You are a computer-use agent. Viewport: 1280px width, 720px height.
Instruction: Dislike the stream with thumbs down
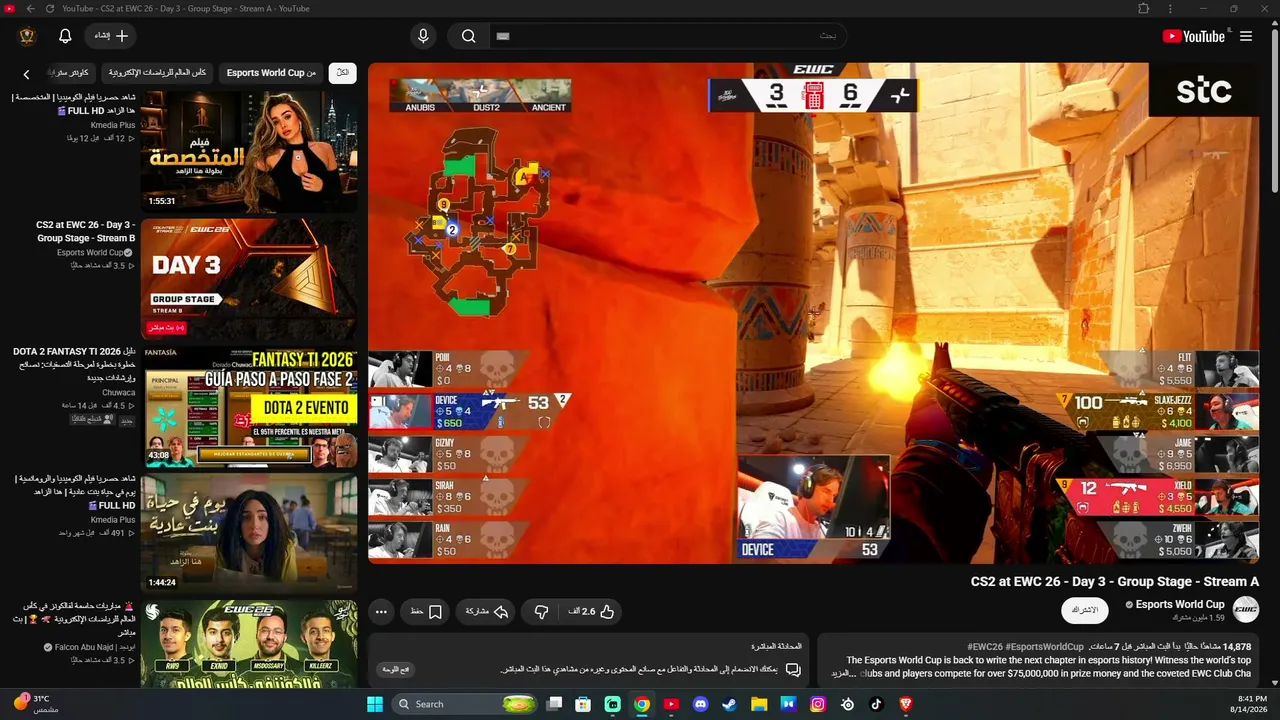tap(541, 611)
